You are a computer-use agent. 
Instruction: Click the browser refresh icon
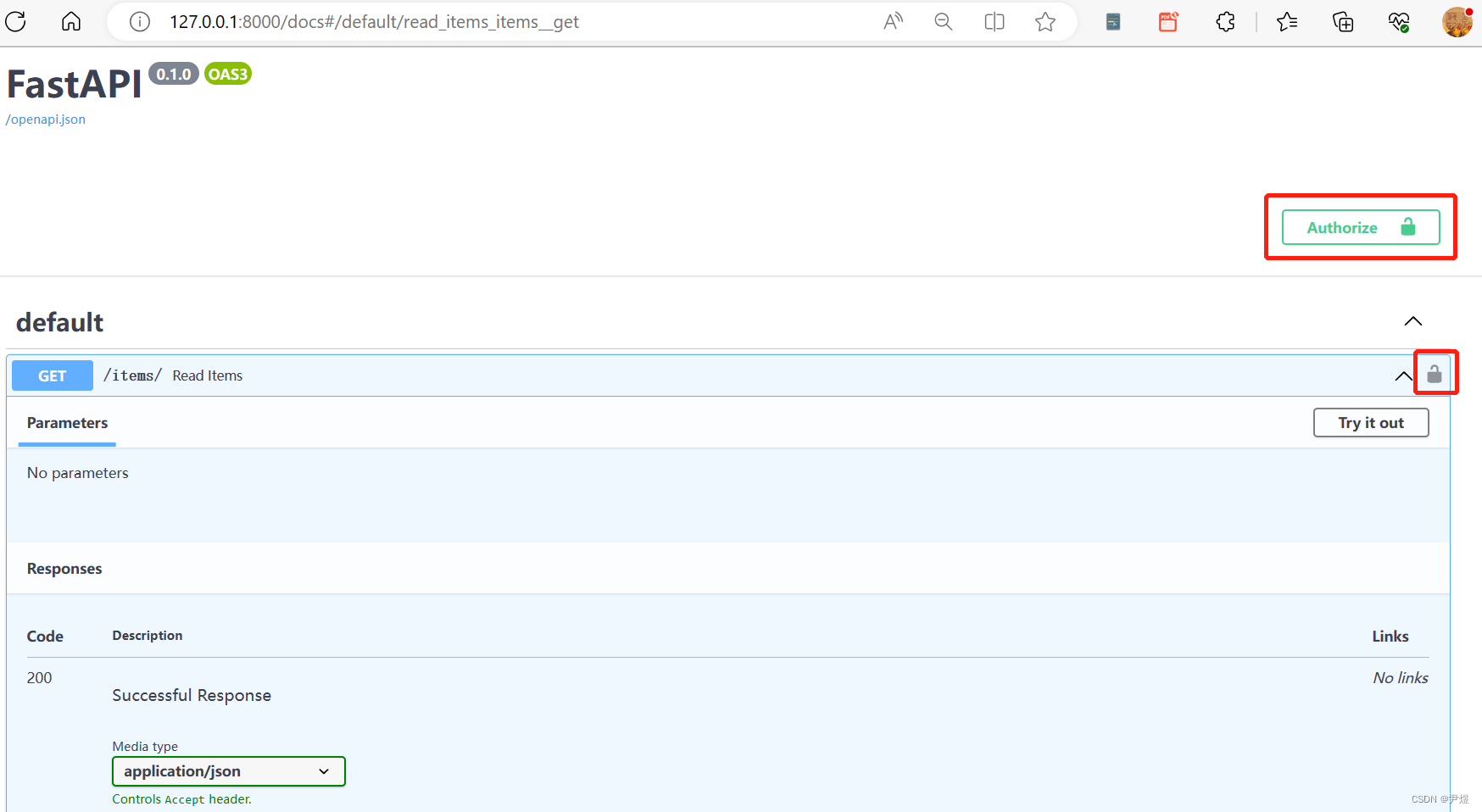[15, 21]
